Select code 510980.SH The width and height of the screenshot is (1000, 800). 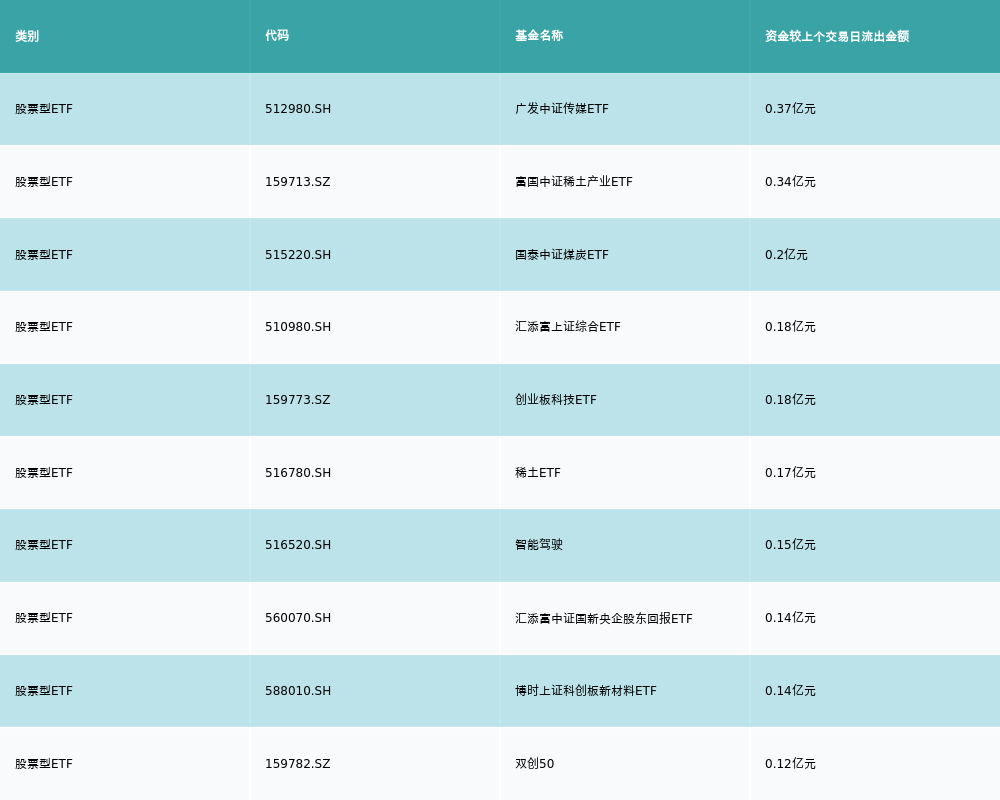pyautogui.click(x=298, y=327)
